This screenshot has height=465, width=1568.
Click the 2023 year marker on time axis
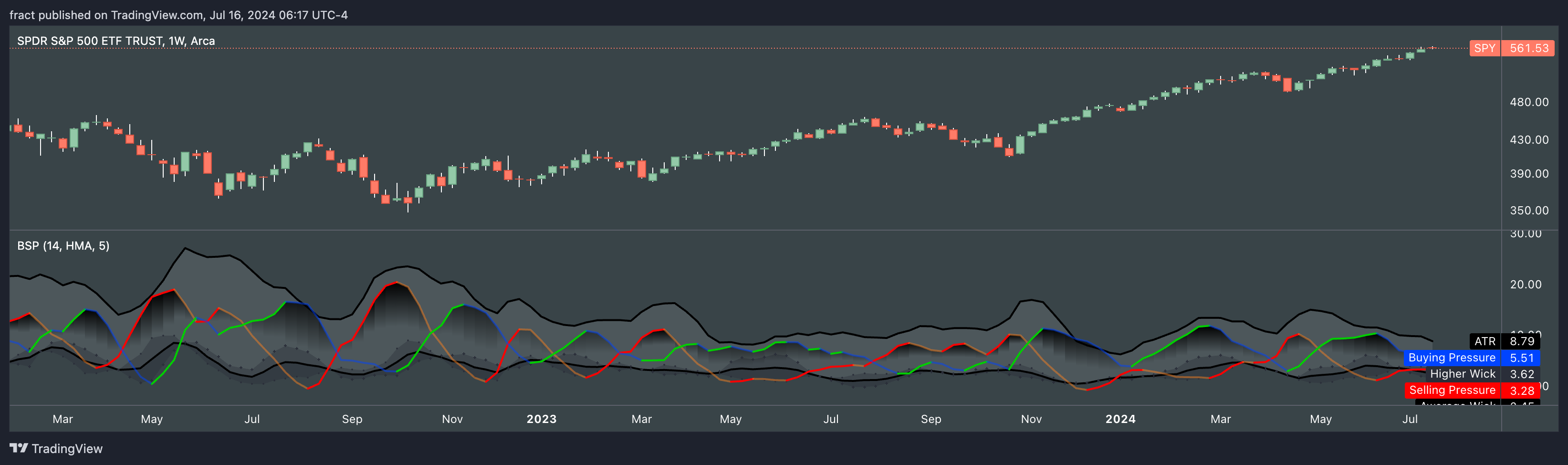pyautogui.click(x=541, y=419)
